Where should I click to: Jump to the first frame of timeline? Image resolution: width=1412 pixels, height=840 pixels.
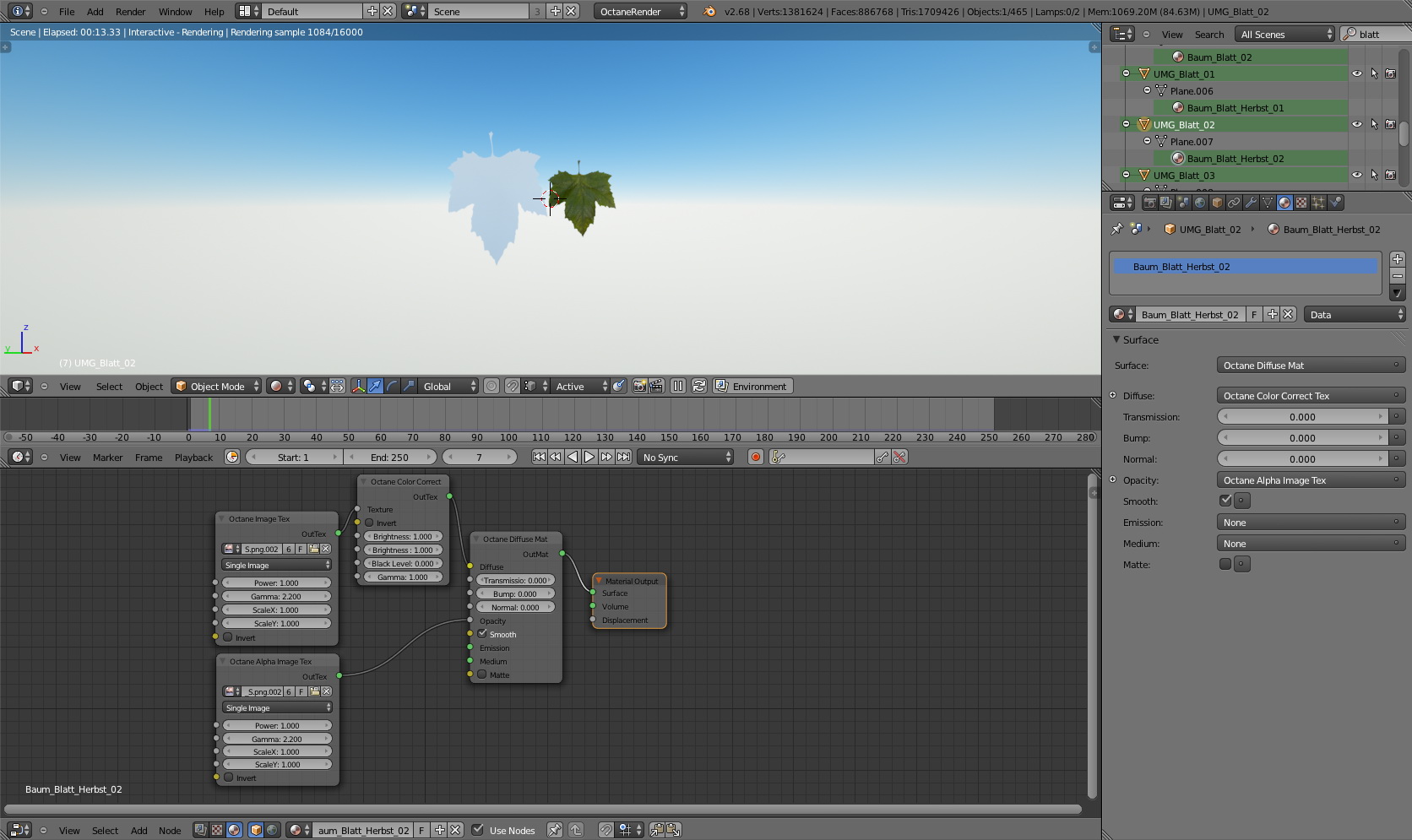click(x=539, y=457)
